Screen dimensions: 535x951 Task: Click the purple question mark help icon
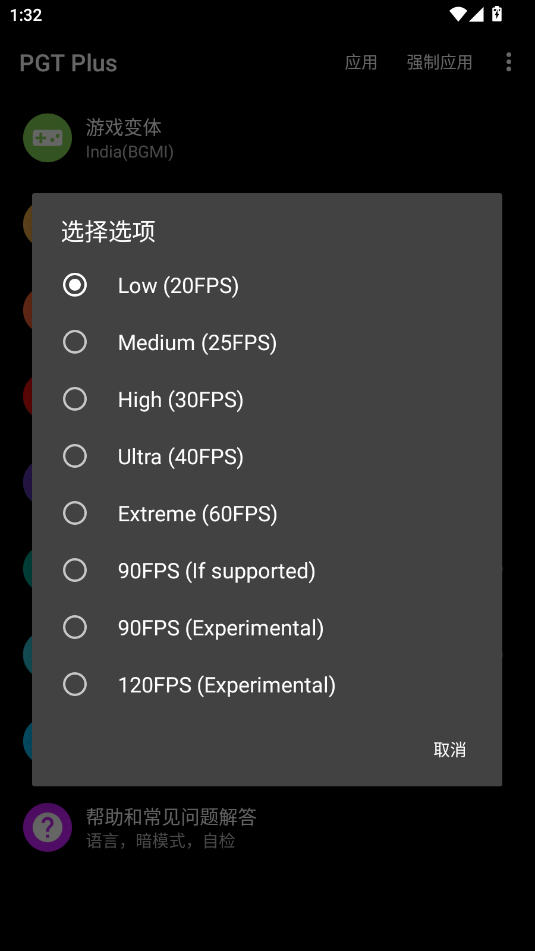pyautogui.click(x=47, y=827)
